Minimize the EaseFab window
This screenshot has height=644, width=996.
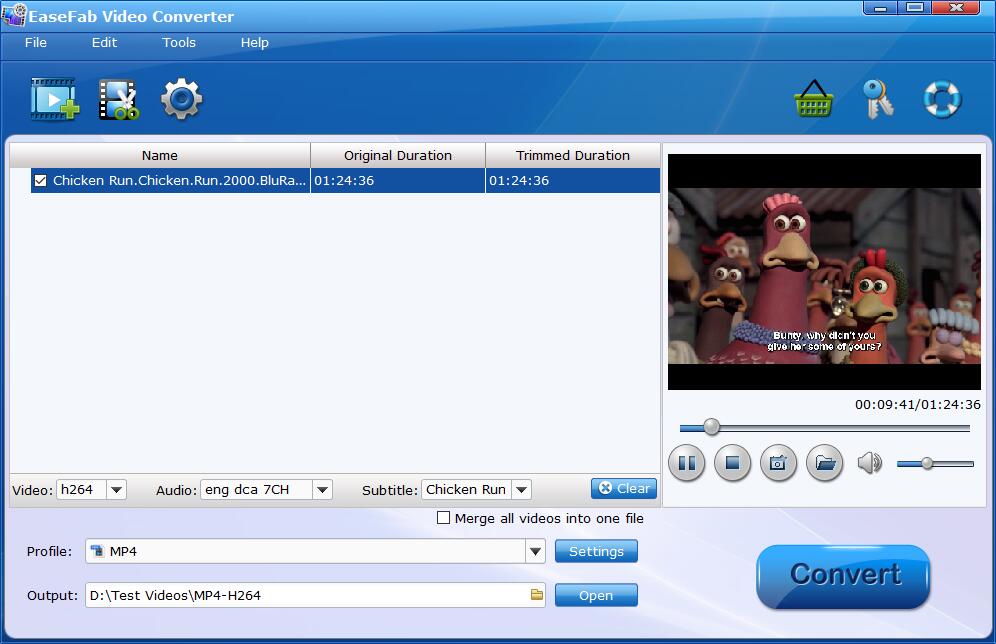[880, 8]
